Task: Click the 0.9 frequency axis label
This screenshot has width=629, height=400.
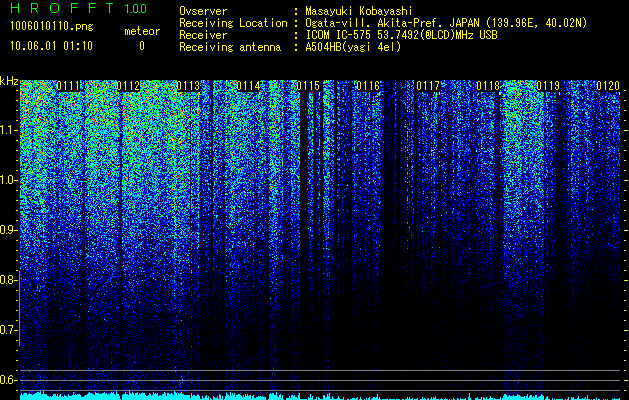Action: [8, 230]
